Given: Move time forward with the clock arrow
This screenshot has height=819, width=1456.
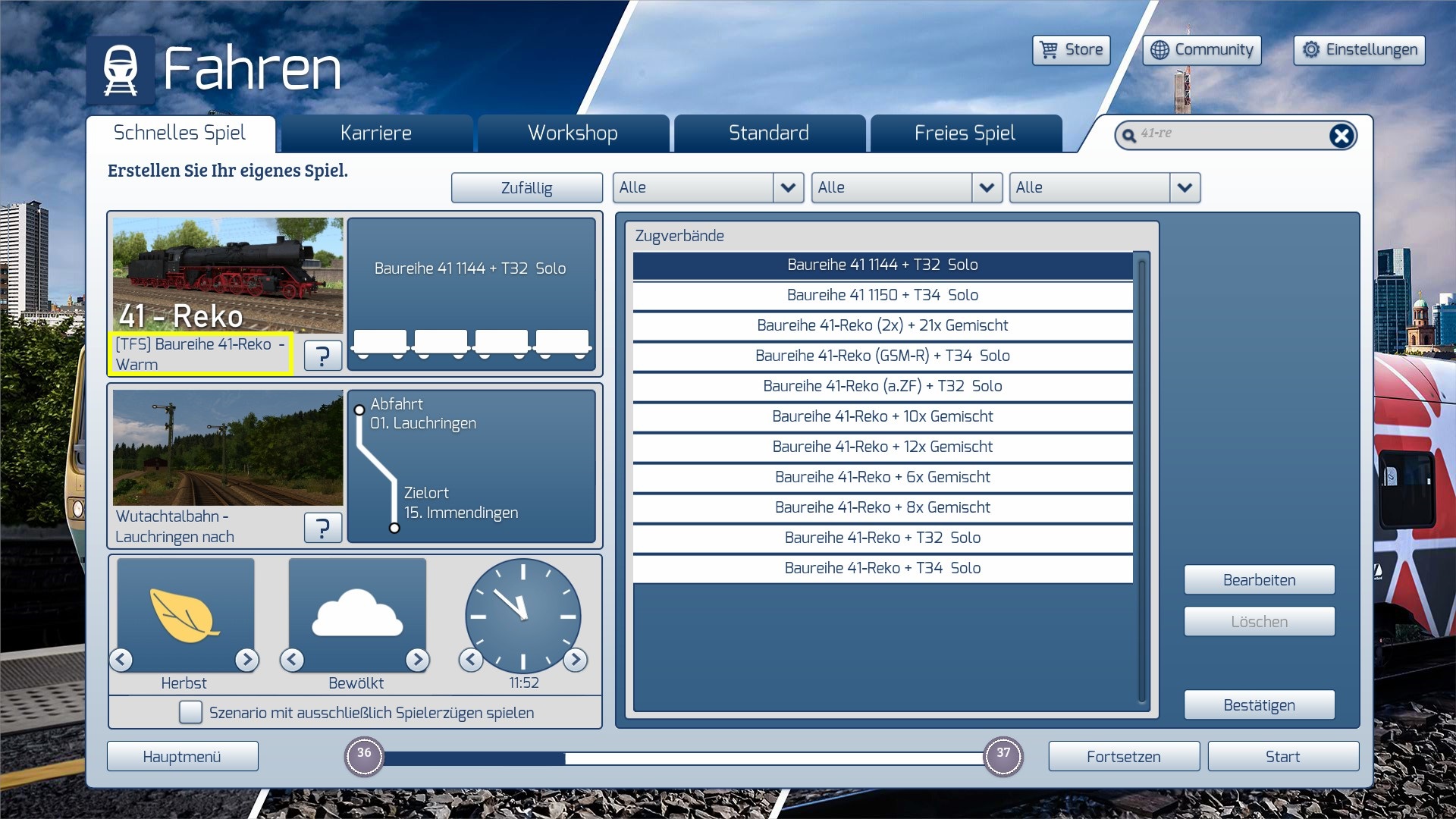Looking at the screenshot, I should [x=576, y=660].
